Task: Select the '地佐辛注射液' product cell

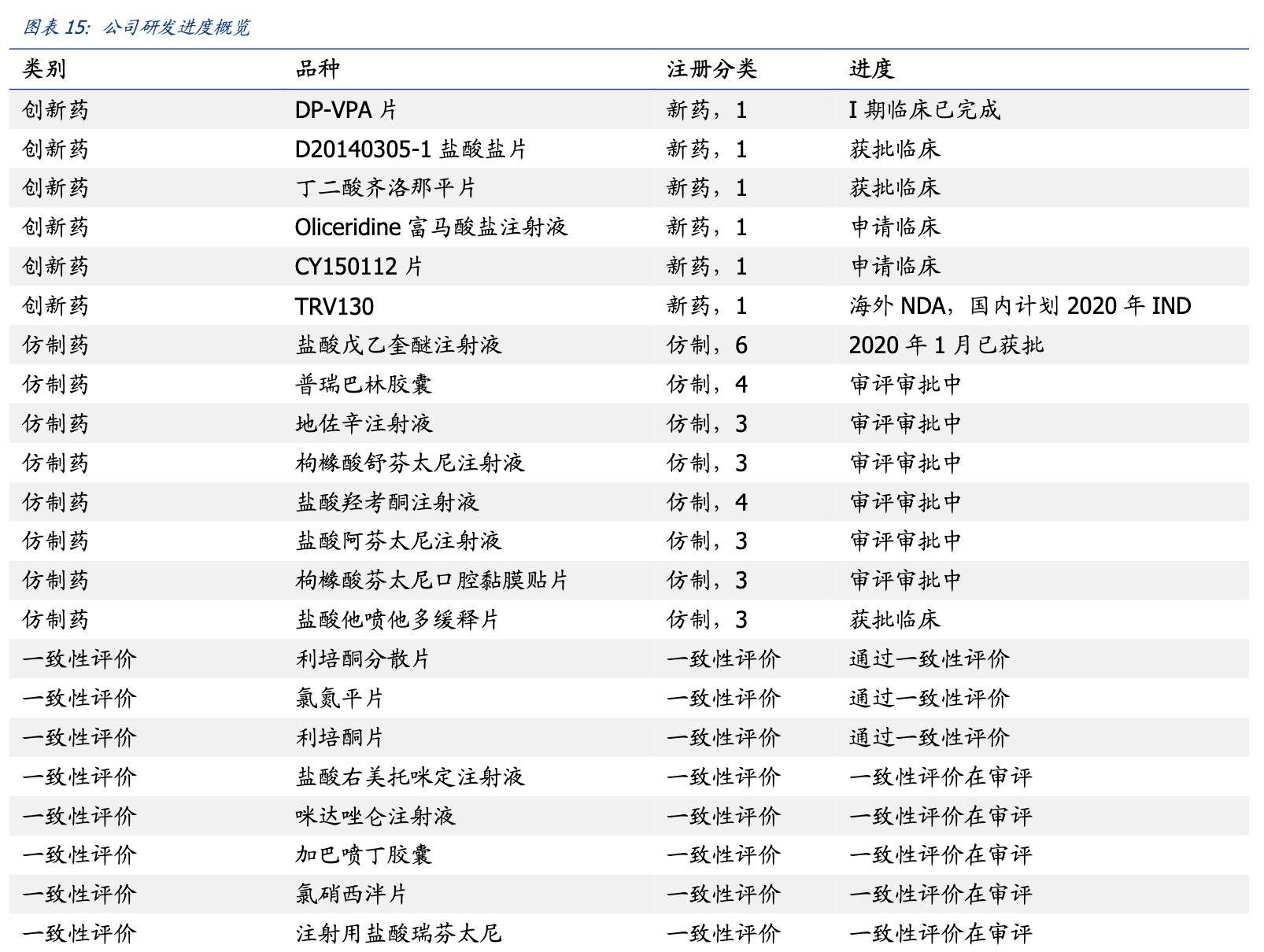Action: coord(364,424)
